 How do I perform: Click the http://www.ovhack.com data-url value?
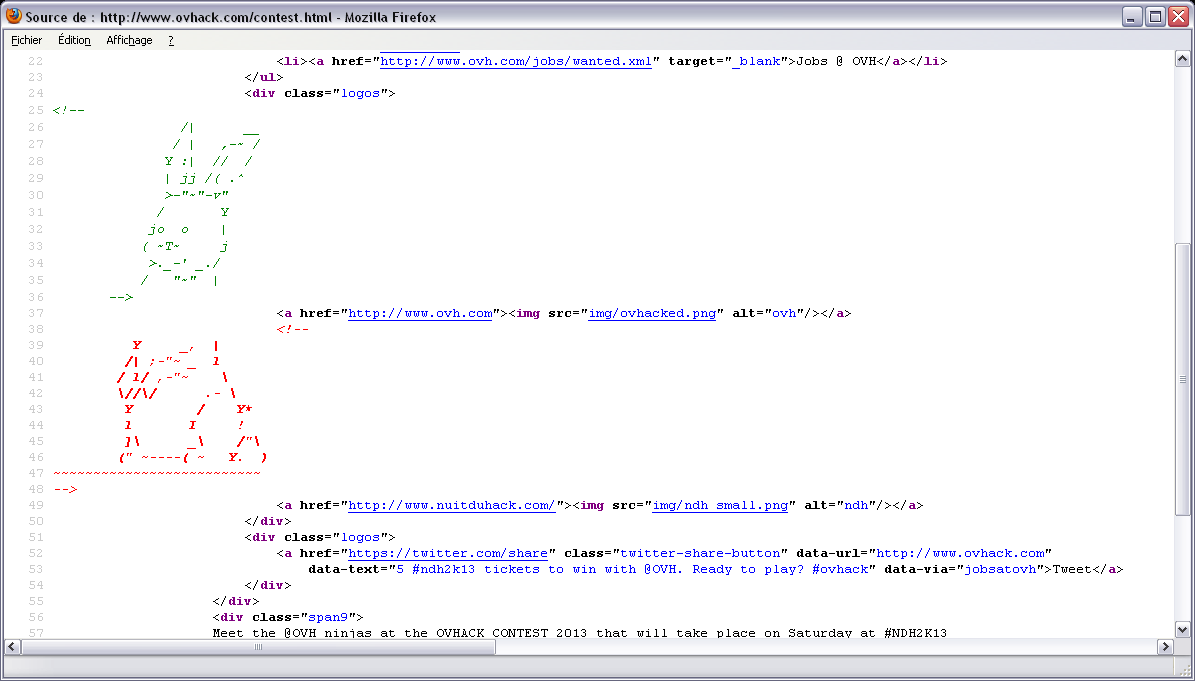click(x=960, y=553)
